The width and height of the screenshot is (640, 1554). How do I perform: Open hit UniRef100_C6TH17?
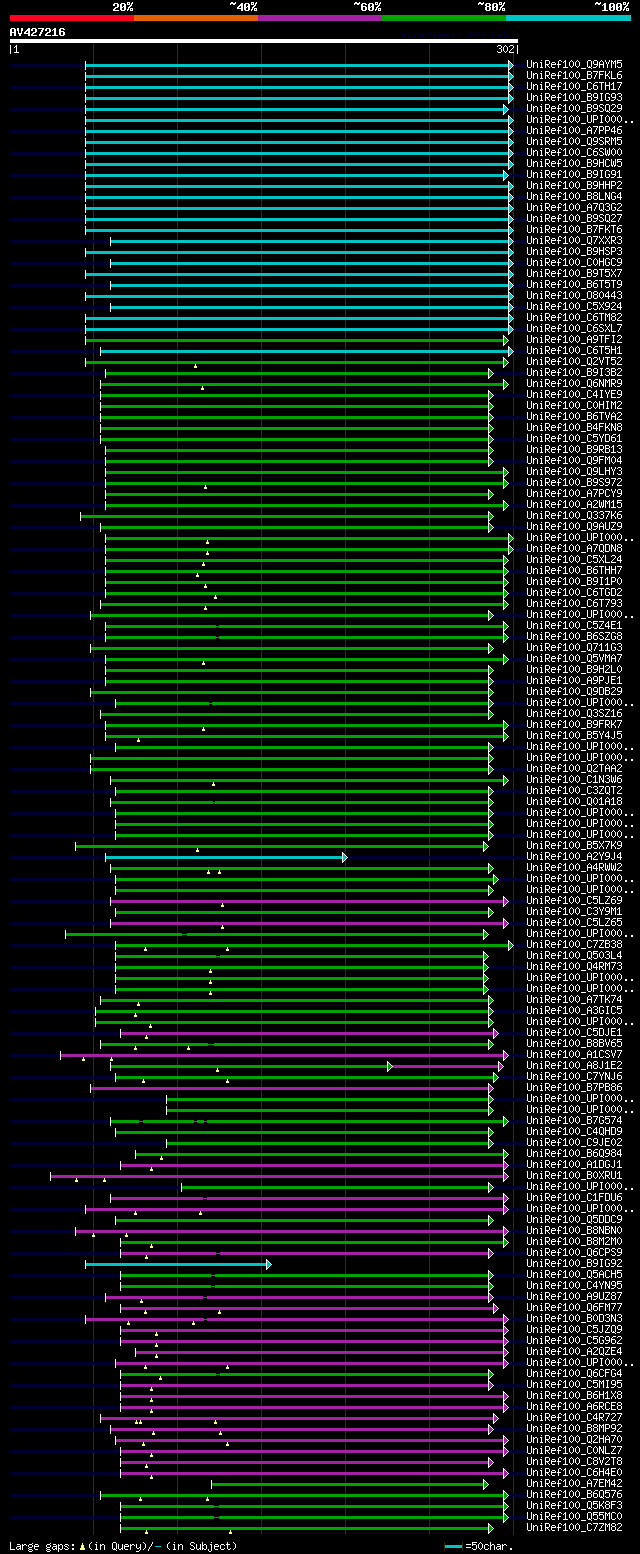pos(576,86)
